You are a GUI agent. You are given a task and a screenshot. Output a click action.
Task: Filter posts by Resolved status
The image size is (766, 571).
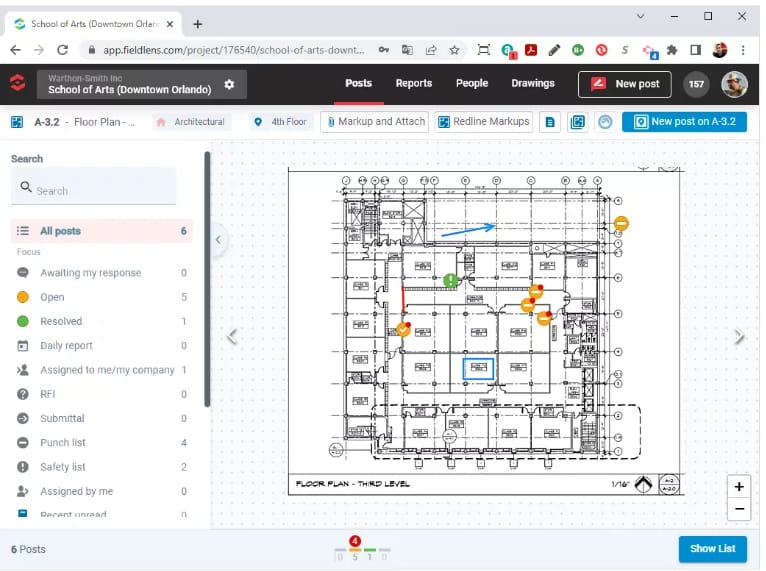tap(61, 321)
